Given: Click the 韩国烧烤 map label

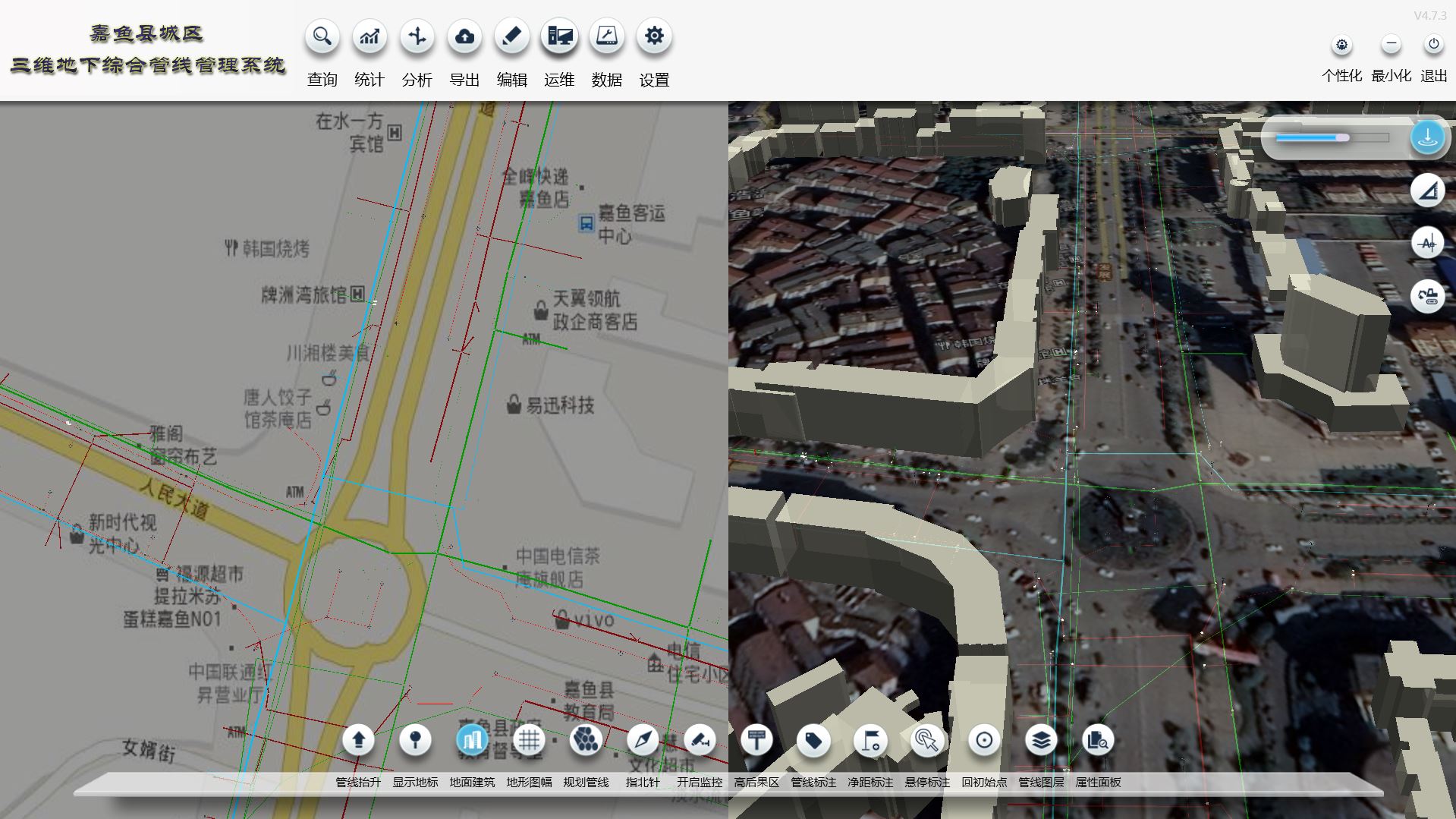Looking at the screenshot, I should (x=275, y=248).
